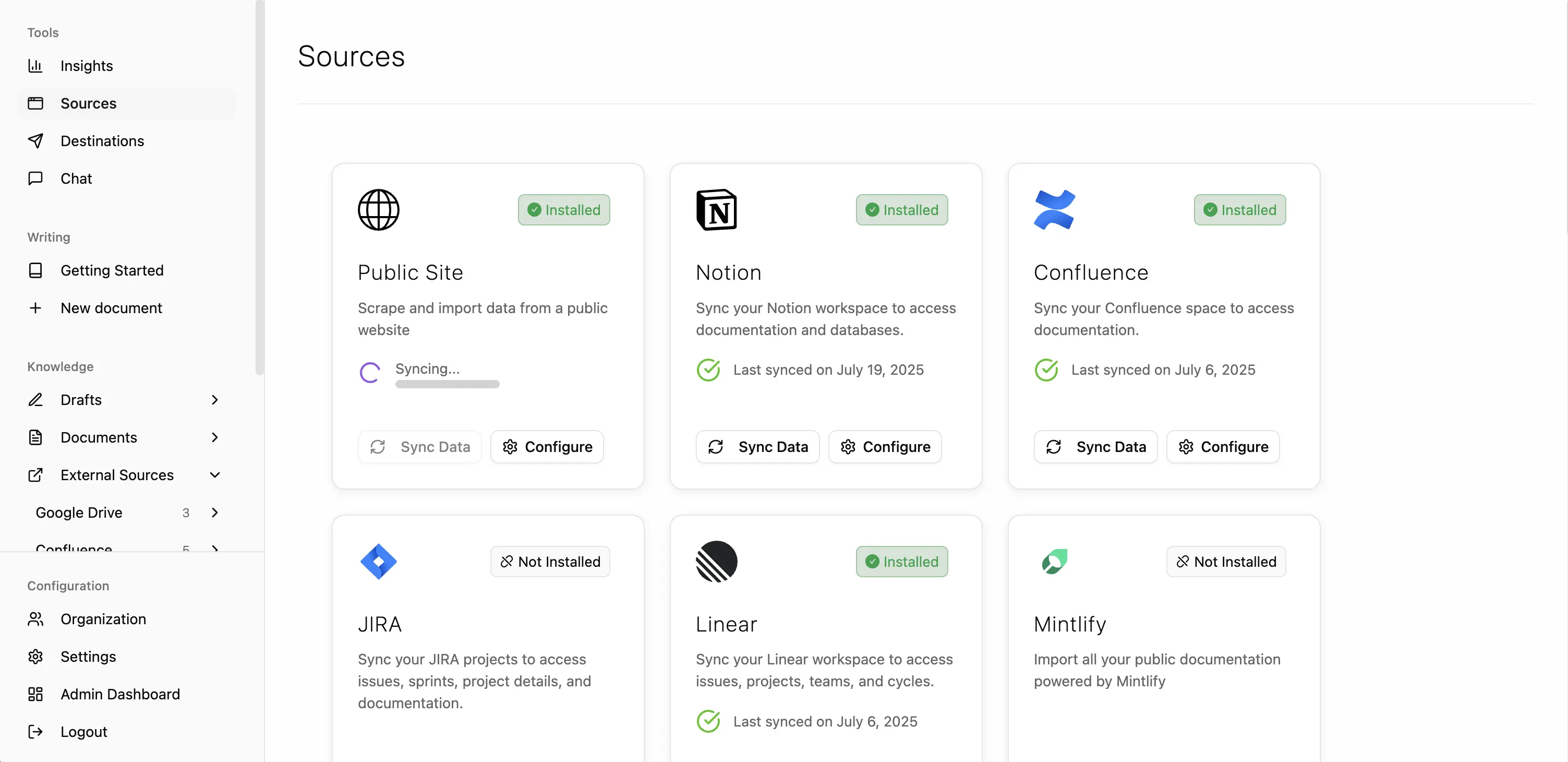
Task: Click 'Last synced on July 19, 2025'
Action: pyautogui.click(x=828, y=370)
